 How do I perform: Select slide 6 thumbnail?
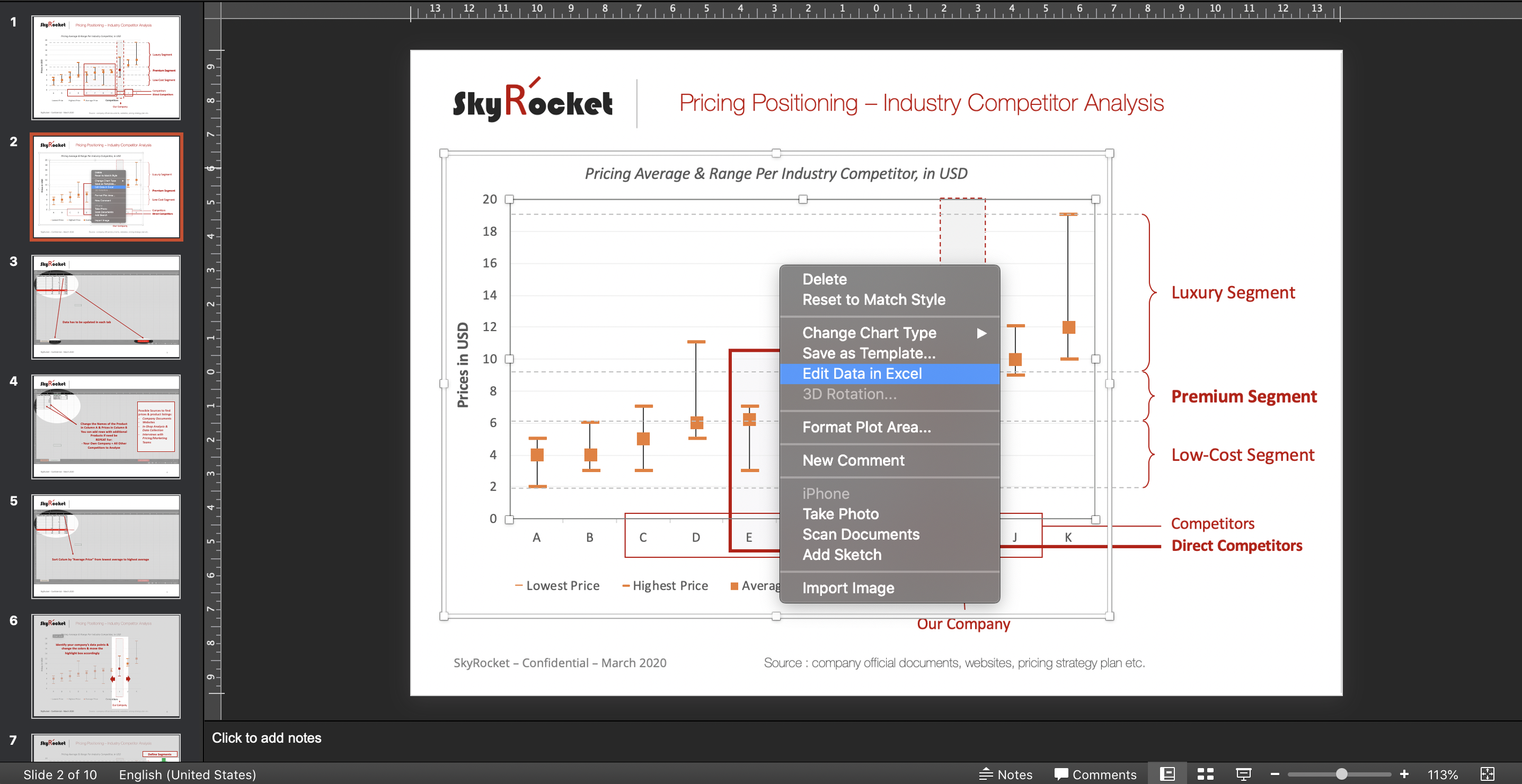[x=107, y=666]
